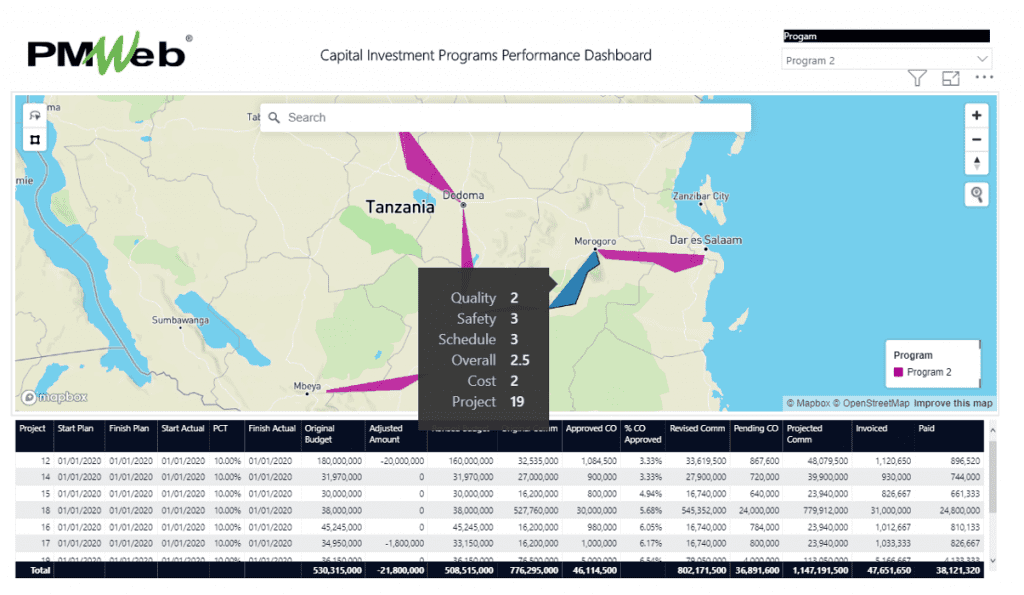Click the dashboard title text

point(485,56)
